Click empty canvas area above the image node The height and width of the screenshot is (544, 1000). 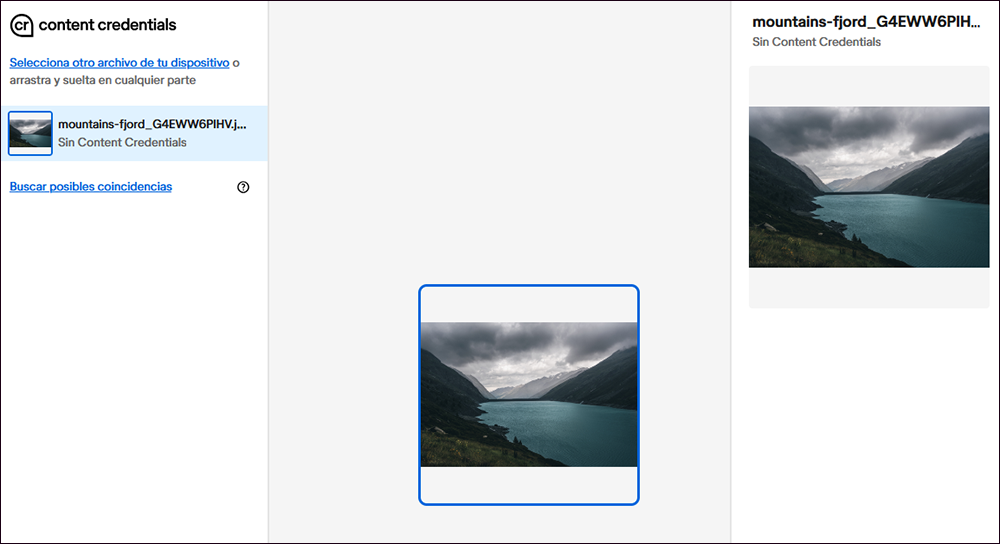pos(500,150)
